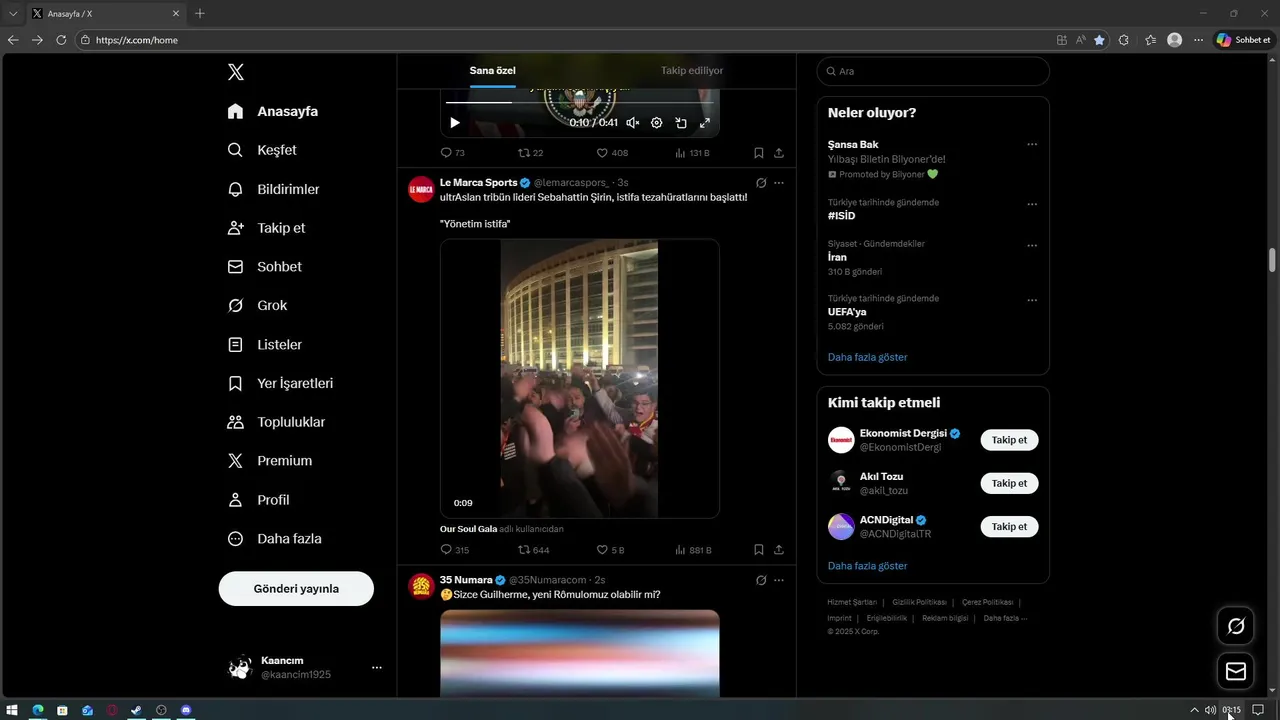This screenshot has width=1280, height=720.
Task: Repost the top post with 22 reposts
Action: [531, 153]
